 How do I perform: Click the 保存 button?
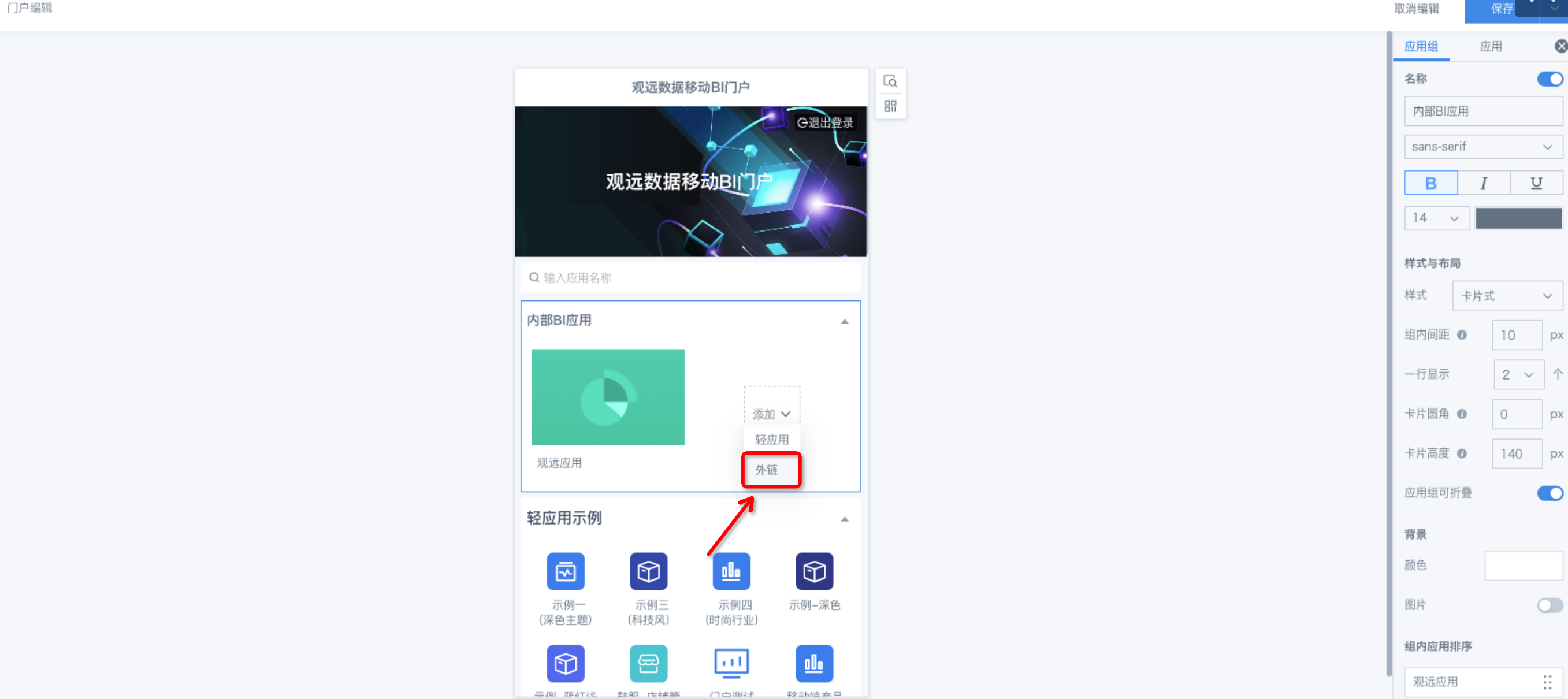click(x=1501, y=9)
